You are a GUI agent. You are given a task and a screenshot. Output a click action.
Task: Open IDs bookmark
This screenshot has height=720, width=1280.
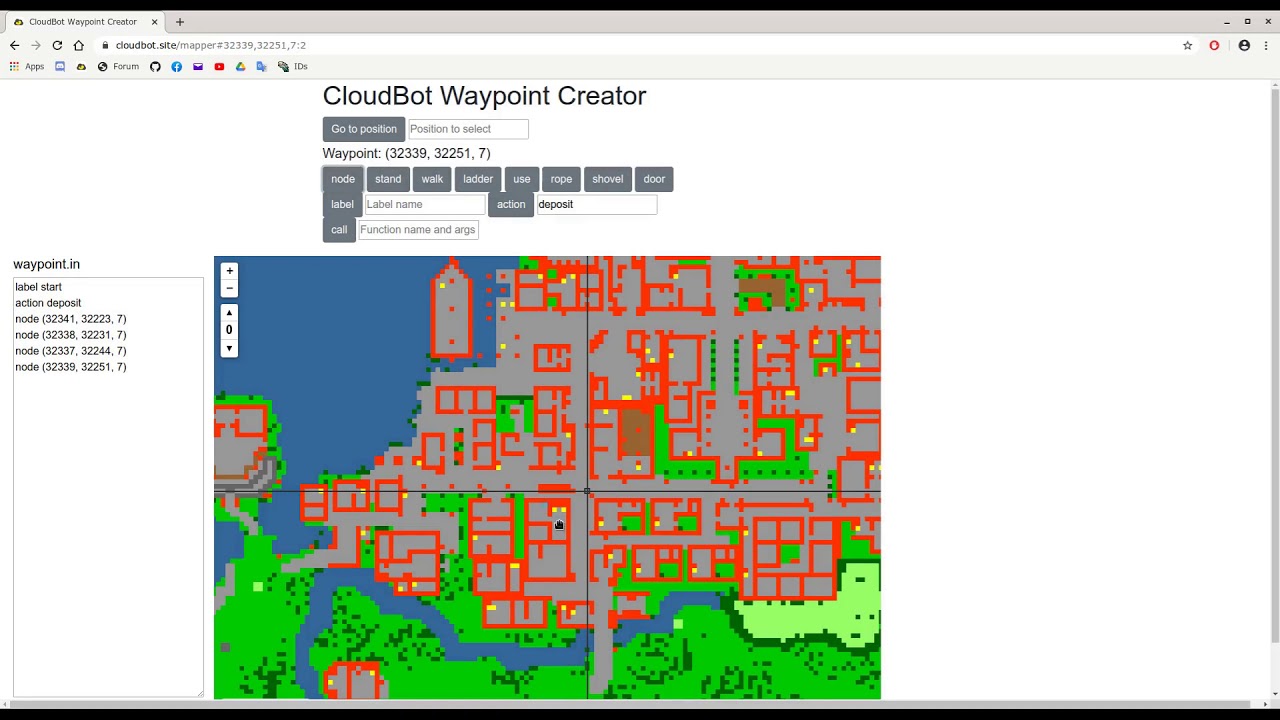(293, 67)
